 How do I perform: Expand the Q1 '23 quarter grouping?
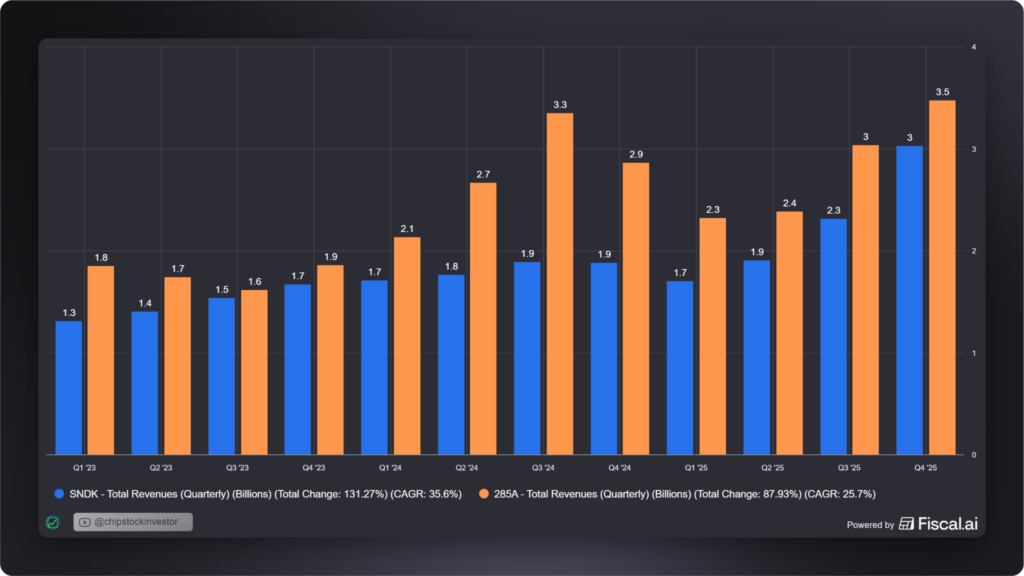tap(84, 466)
